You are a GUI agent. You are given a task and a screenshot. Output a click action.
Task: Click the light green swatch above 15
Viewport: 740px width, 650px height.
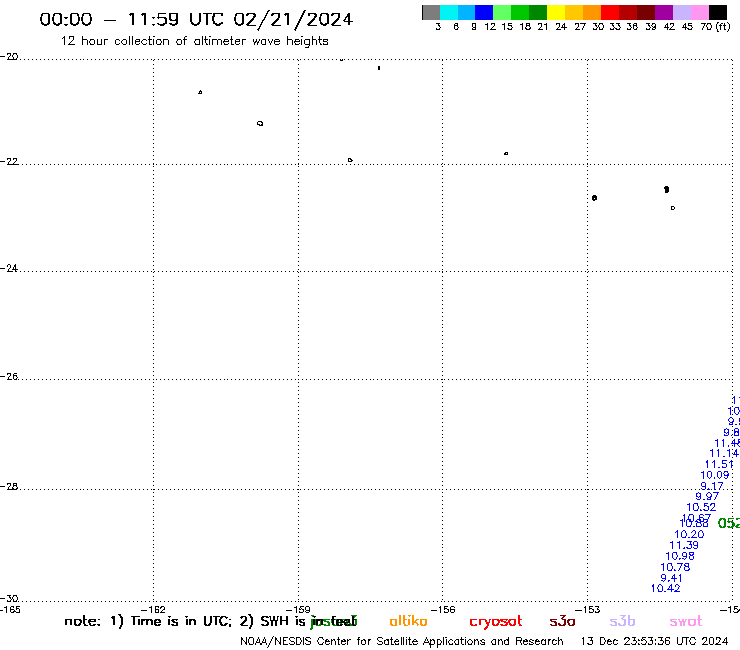[502, 12]
